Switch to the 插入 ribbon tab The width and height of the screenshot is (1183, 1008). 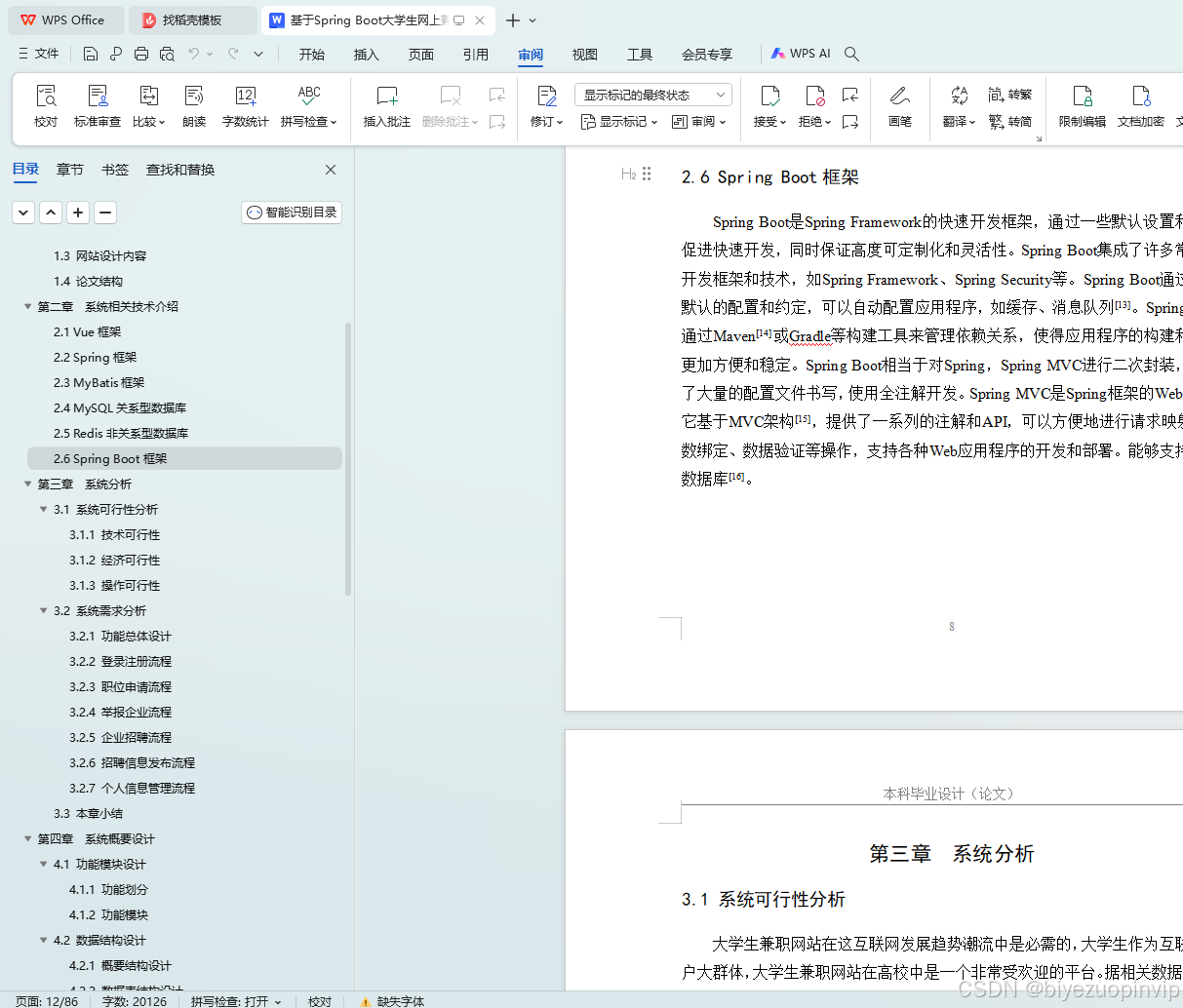pos(367,55)
